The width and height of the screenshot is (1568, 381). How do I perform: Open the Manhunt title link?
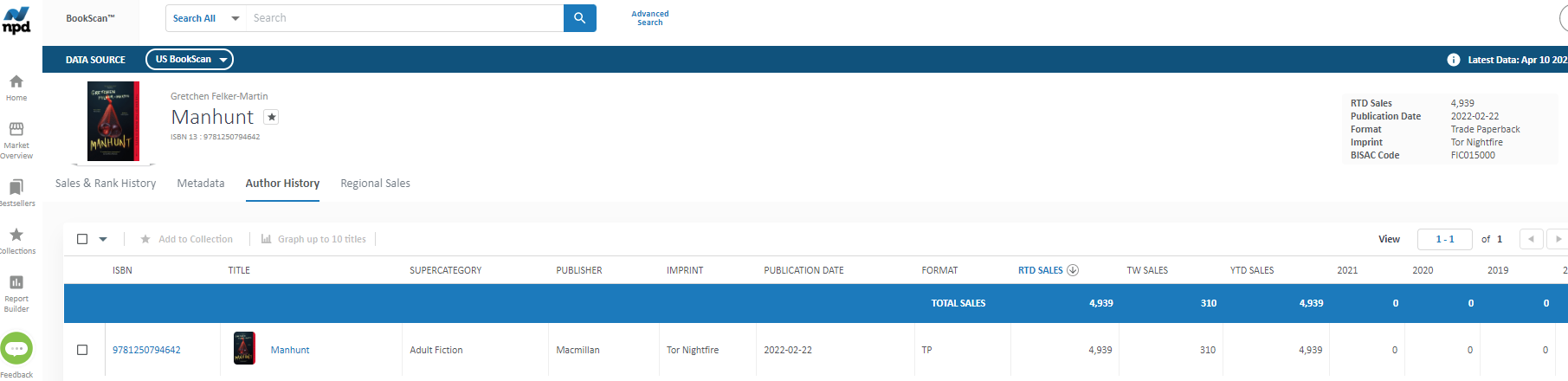tap(290, 350)
